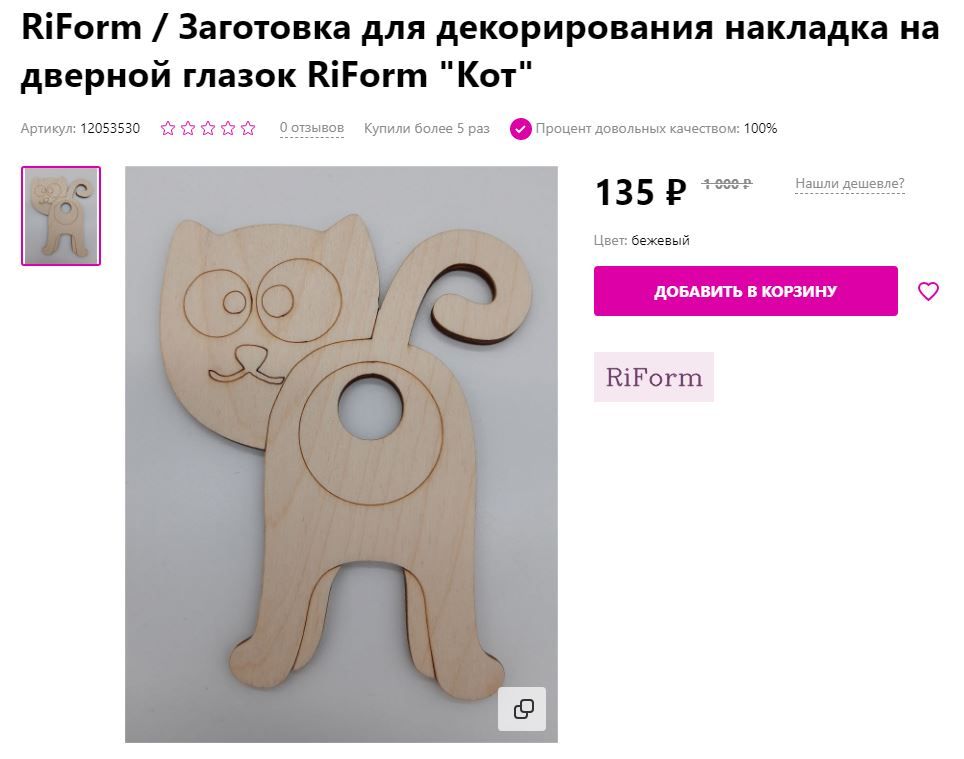Click the Процент довольных качеством: 100% text
This screenshot has width=964, height=759.
tap(656, 128)
